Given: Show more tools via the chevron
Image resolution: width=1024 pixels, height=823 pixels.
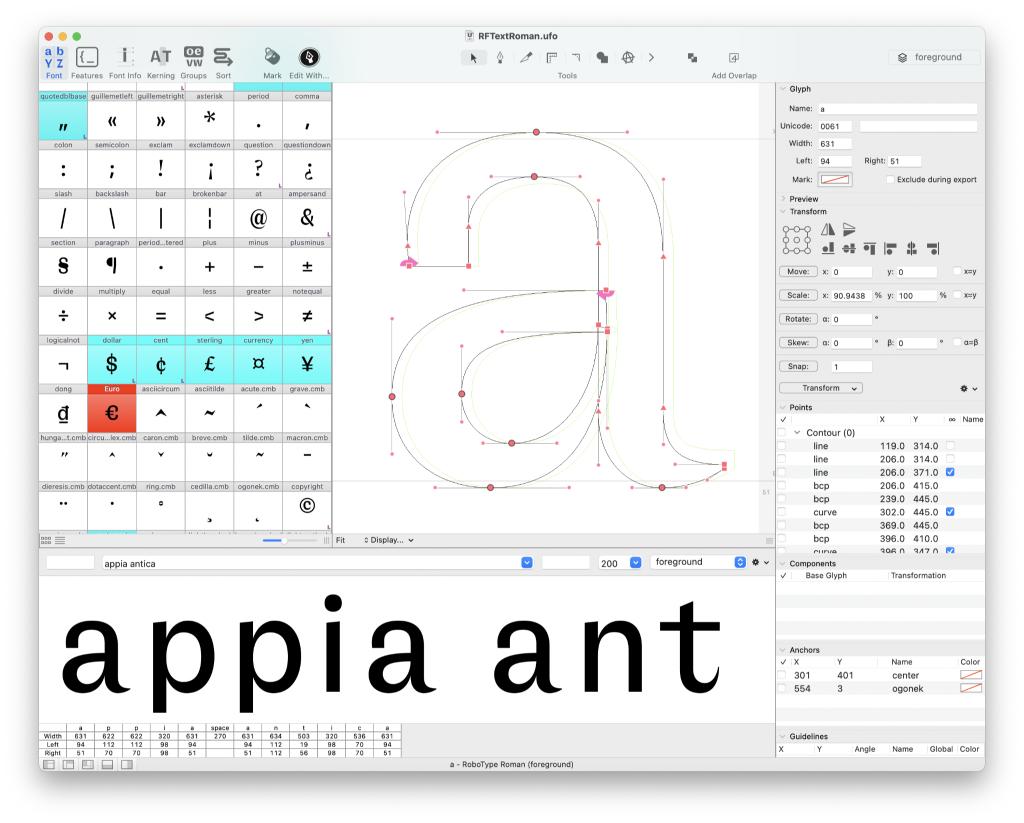Looking at the screenshot, I should pyautogui.click(x=651, y=57).
